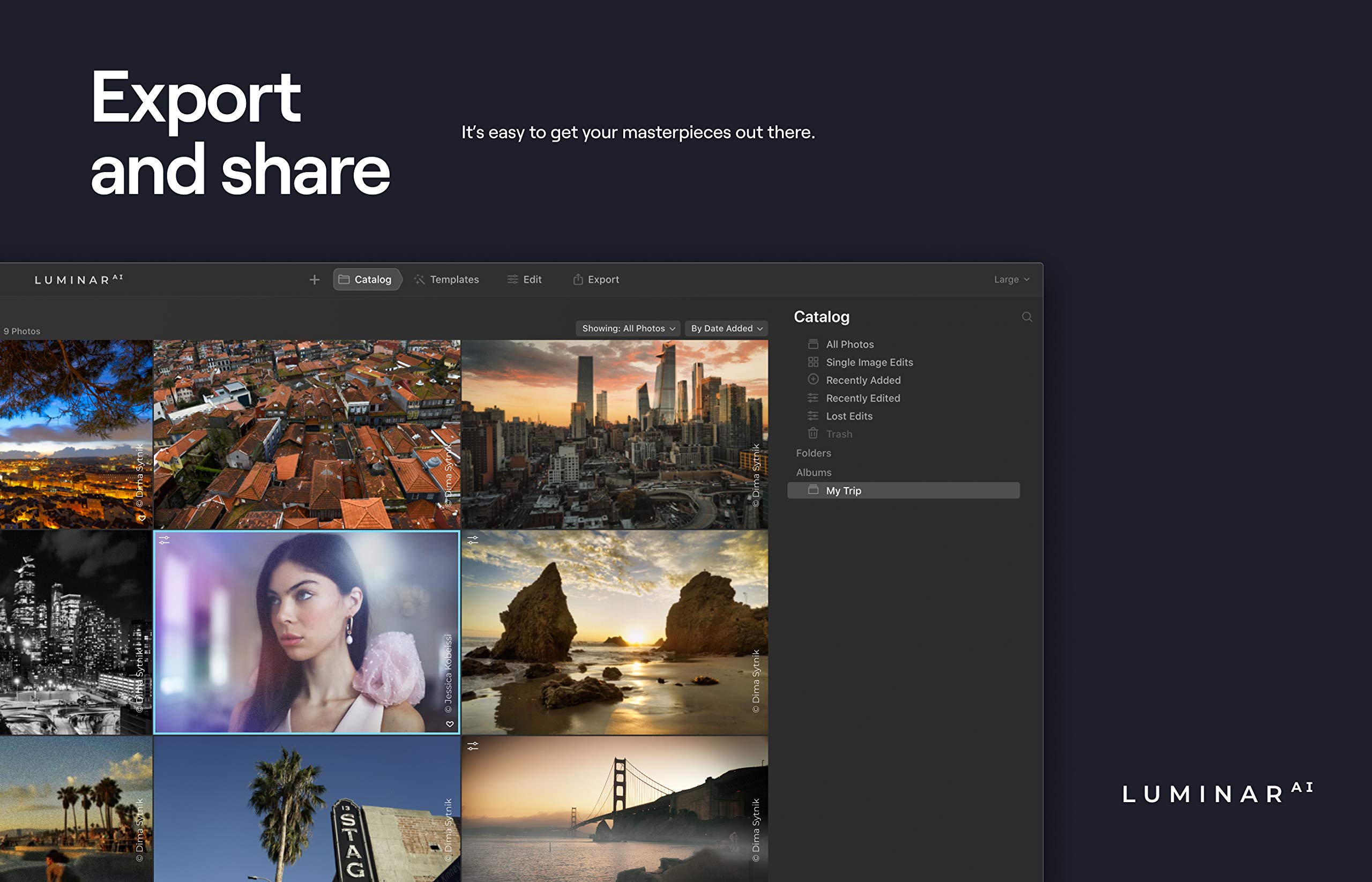Click edit sliders icon on bridge photo
Viewport: 1372px width, 882px height.
tap(473, 746)
